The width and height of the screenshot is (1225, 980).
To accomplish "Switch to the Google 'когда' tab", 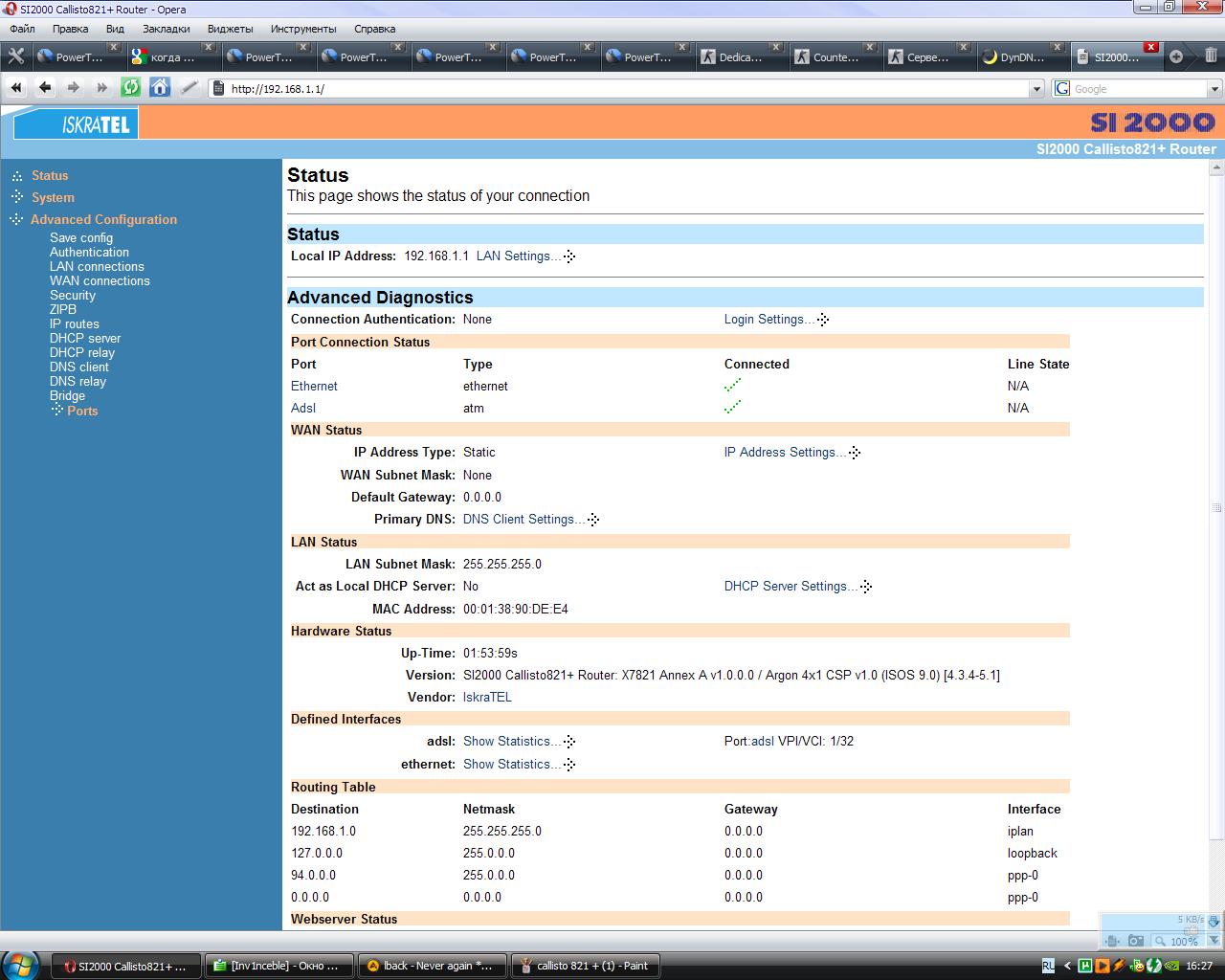I will tap(172, 56).
